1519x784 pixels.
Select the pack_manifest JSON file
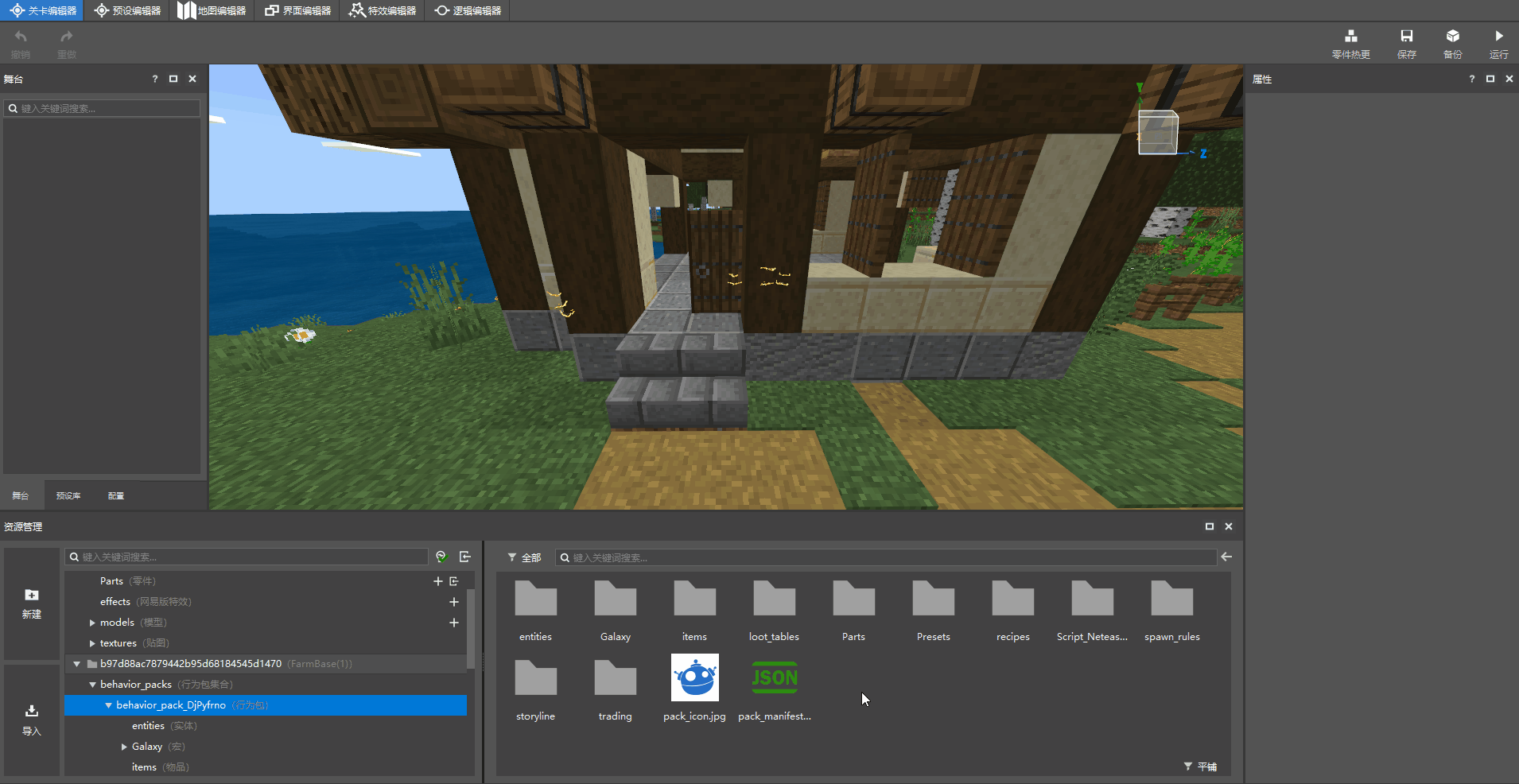[x=775, y=677]
